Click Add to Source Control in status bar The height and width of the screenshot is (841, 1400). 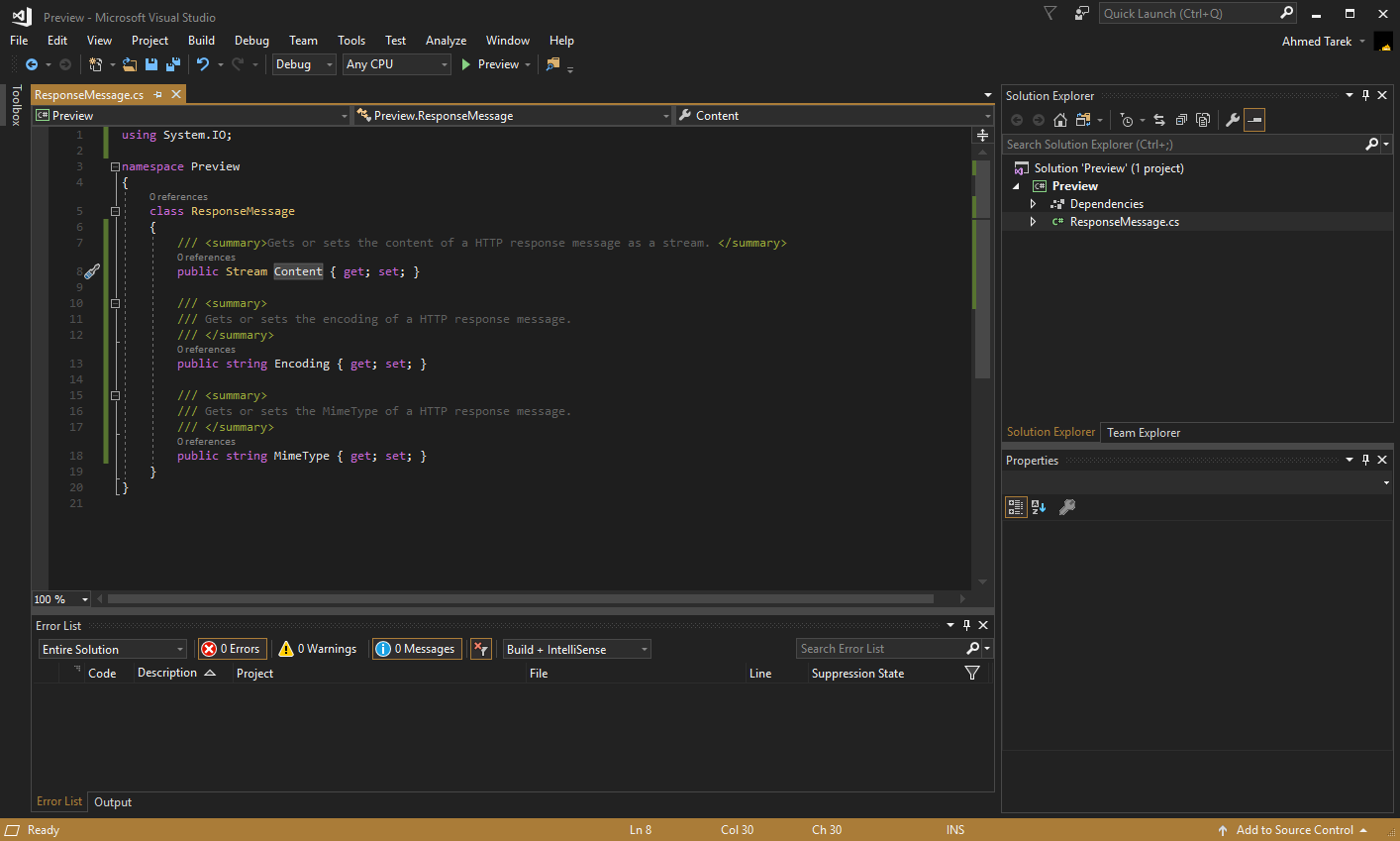coord(1294,830)
